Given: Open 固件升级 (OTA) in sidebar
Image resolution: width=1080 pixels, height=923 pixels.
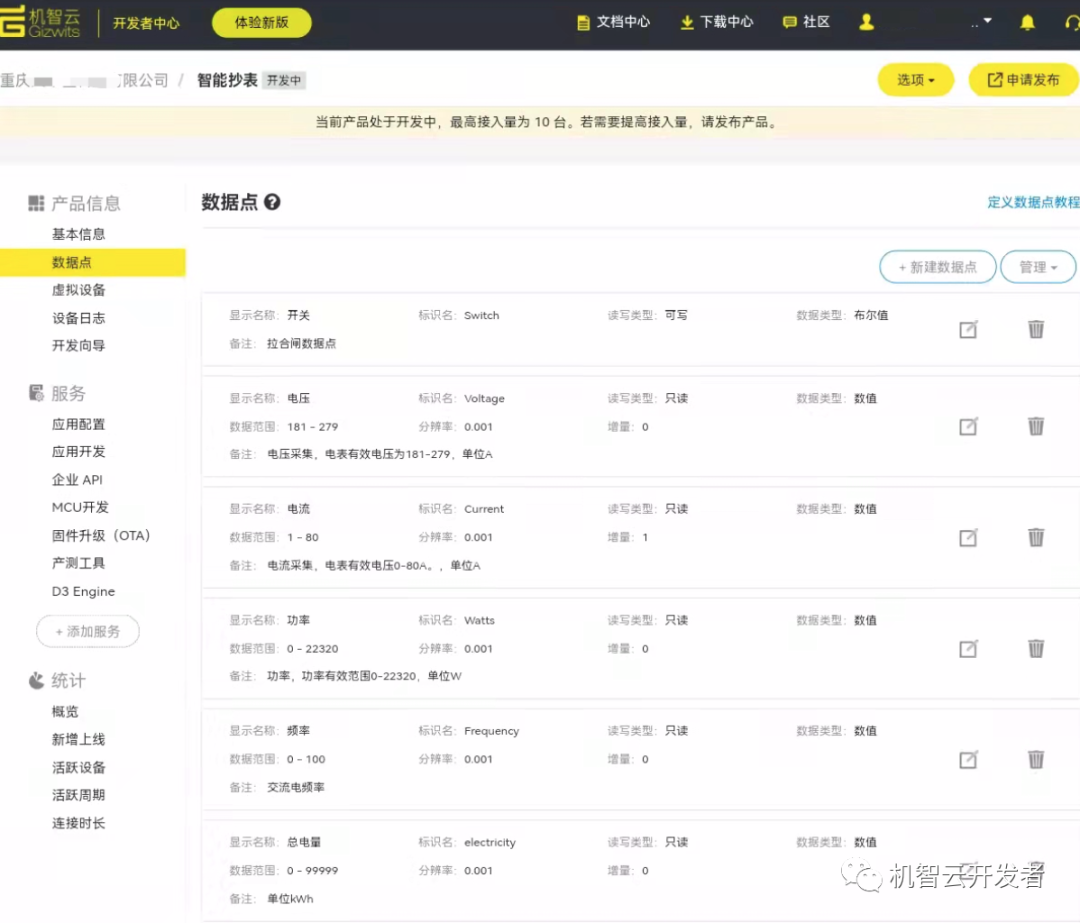Looking at the screenshot, I should coord(101,535).
